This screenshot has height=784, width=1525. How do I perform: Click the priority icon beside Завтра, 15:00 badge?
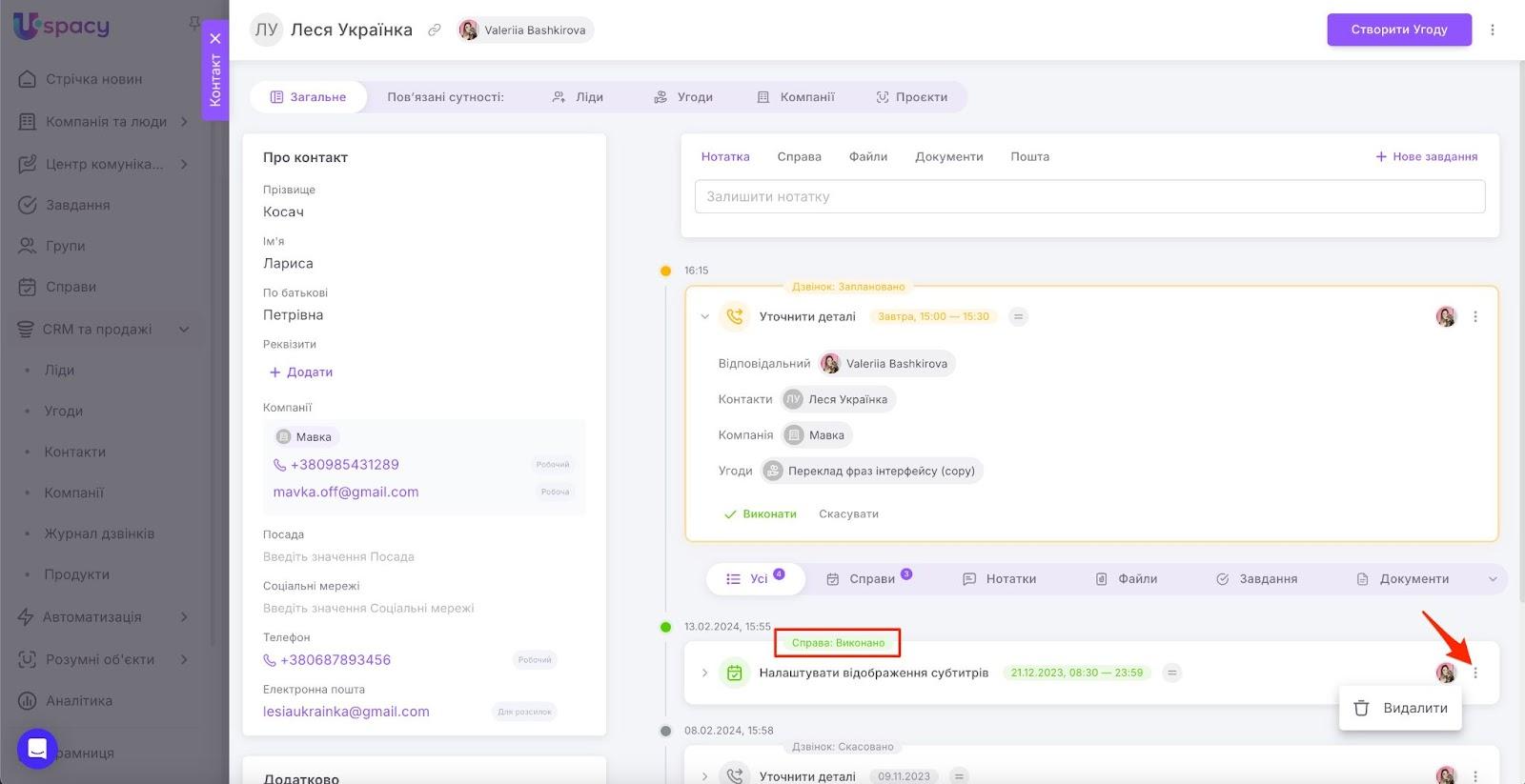(x=1018, y=316)
